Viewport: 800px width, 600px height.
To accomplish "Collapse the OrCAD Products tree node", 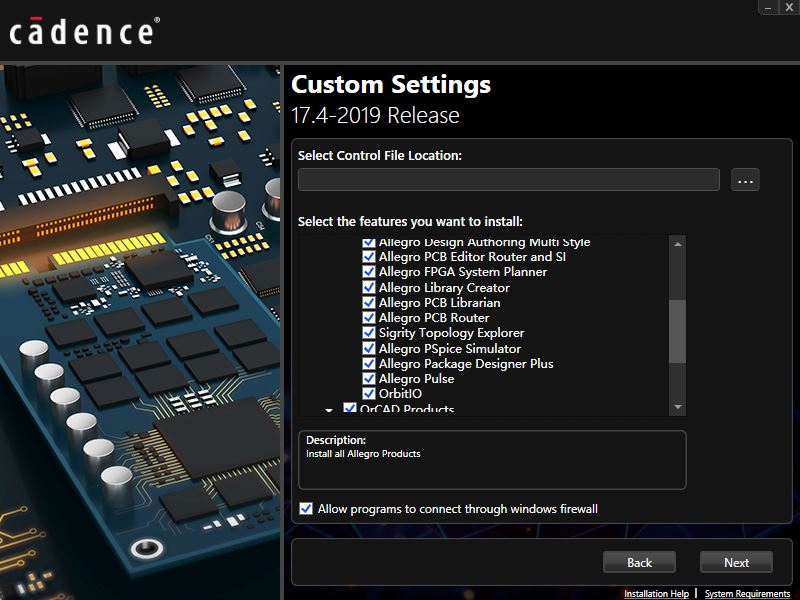I will coord(329,410).
